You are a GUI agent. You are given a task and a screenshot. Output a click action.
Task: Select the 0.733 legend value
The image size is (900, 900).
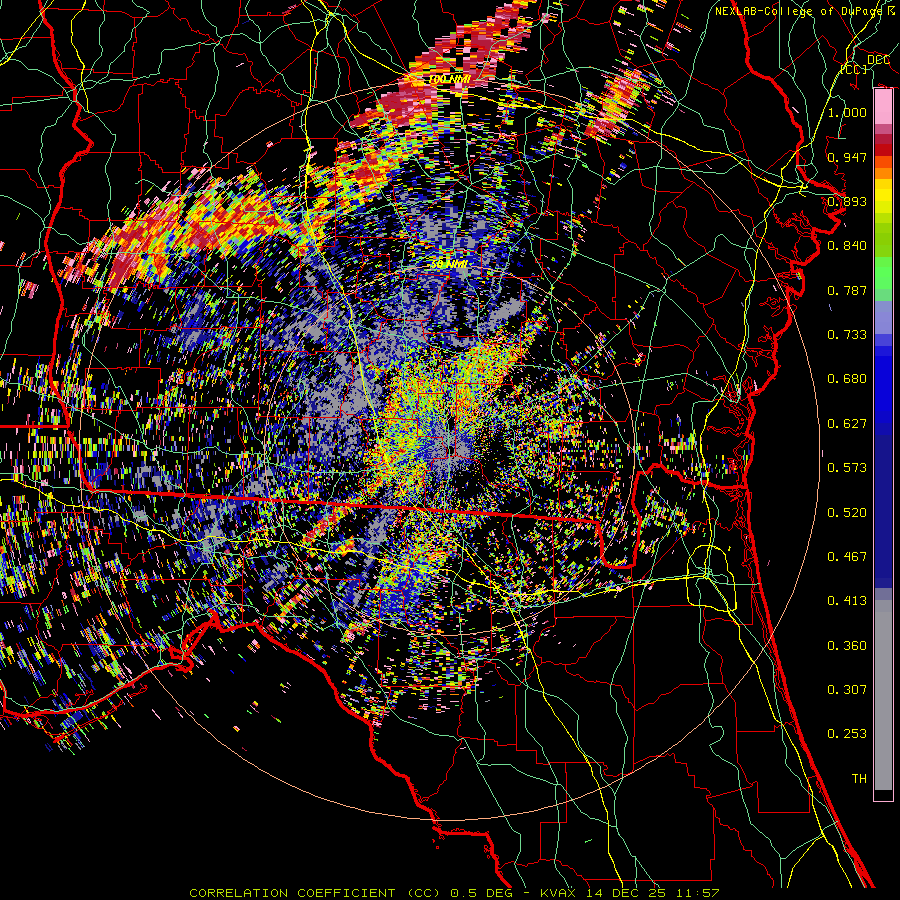847,335
